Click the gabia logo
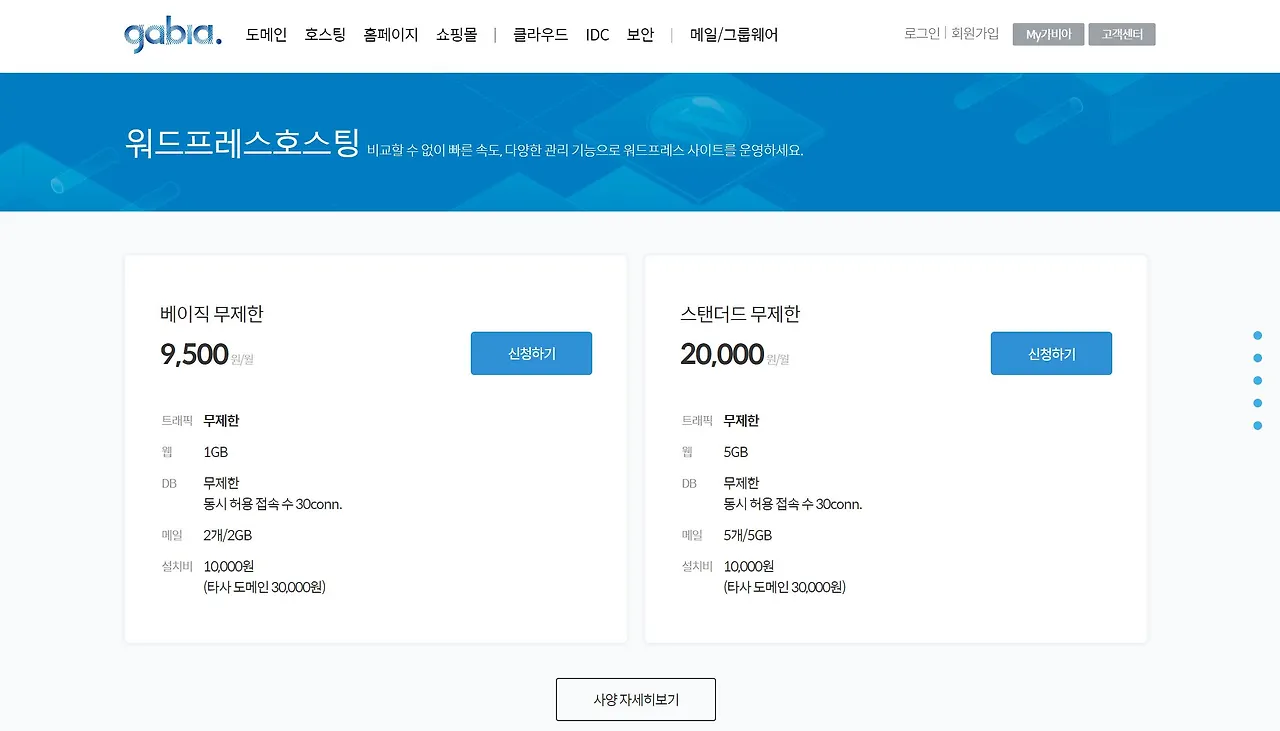The width and height of the screenshot is (1280, 731). tap(170, 33)
